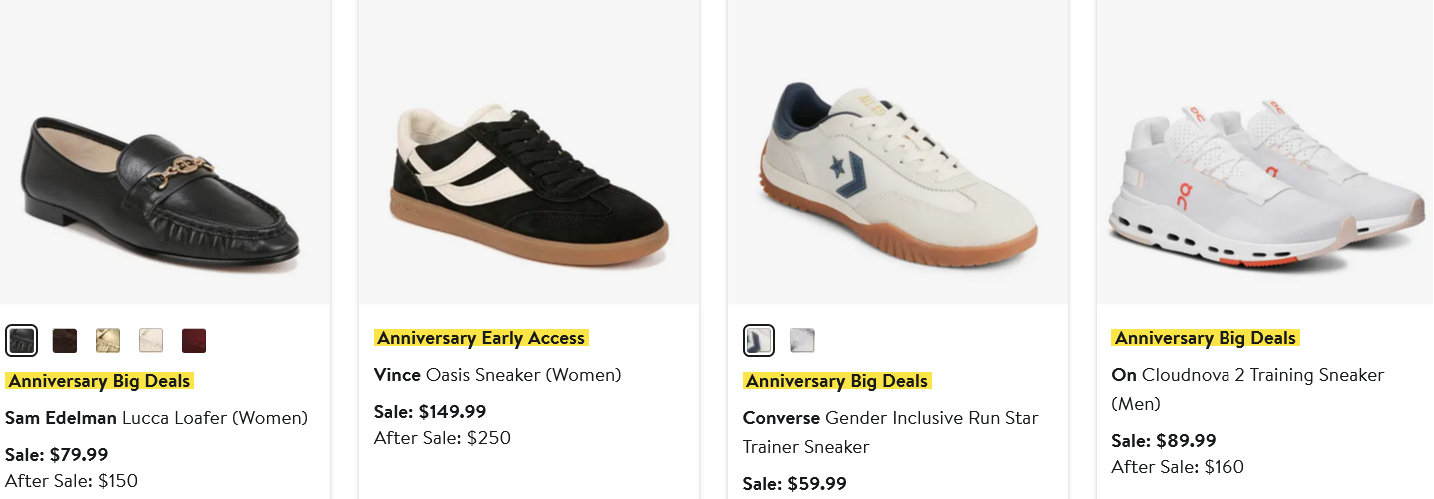Click Converse Gender Inclusive Run Star Trainer link

coord(890,432)
